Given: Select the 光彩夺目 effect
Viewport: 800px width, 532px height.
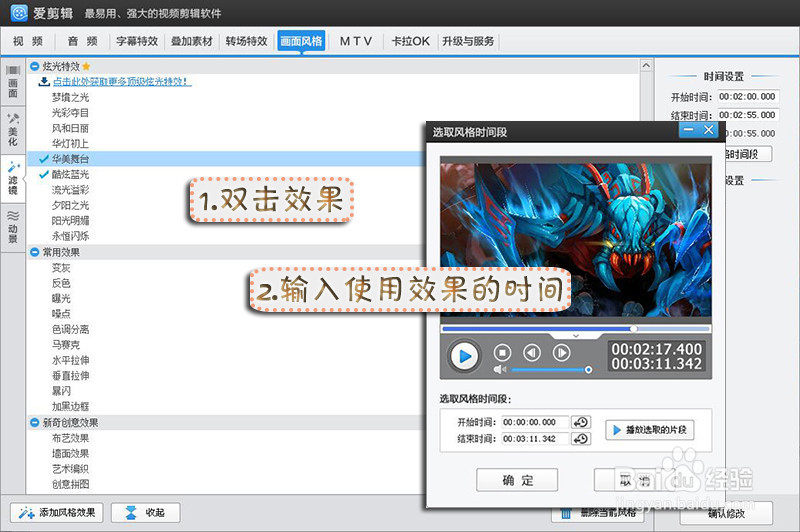Looking at the screenshot, I should [70, 112].
